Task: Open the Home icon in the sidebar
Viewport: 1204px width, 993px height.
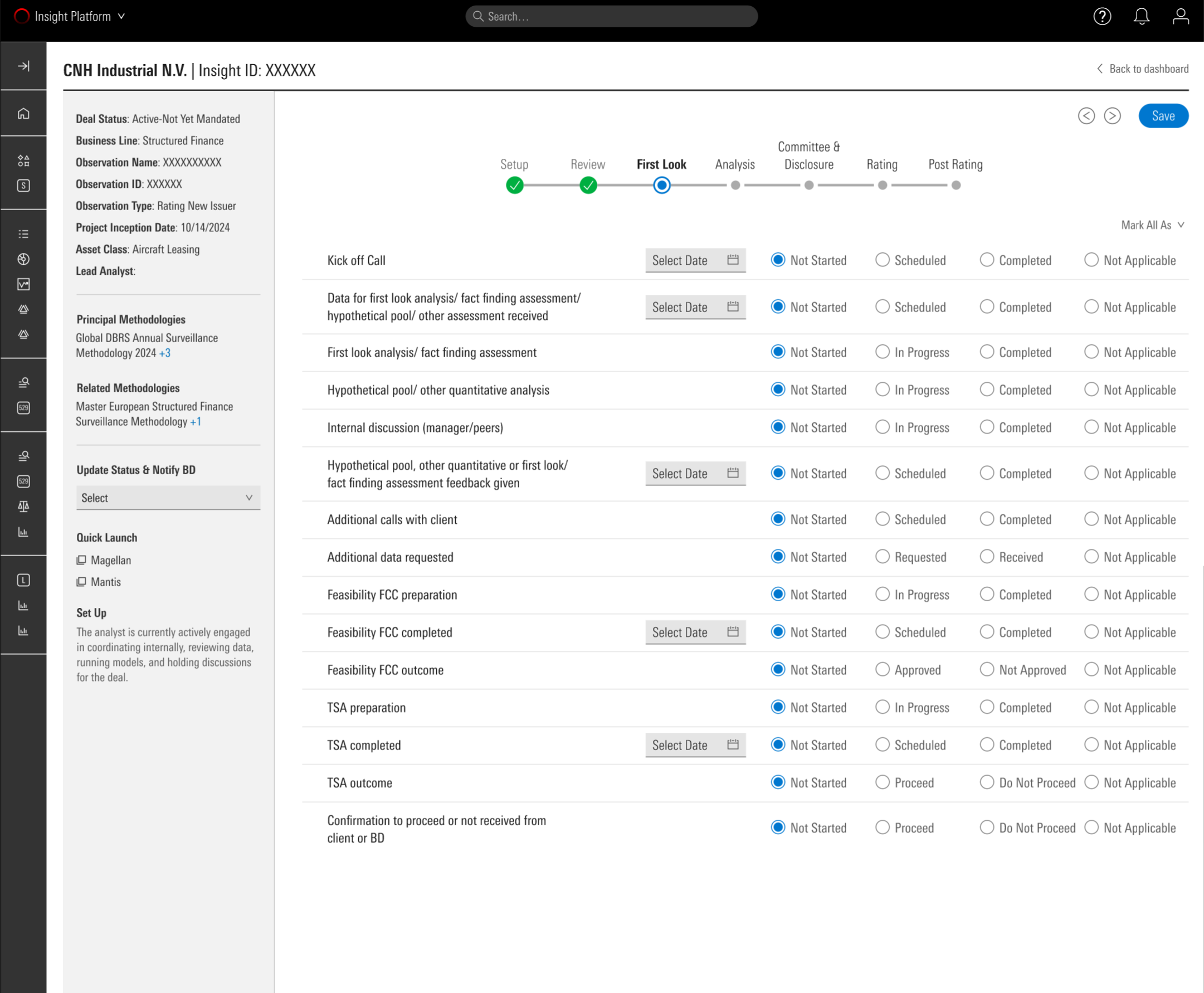Action: [x=23, y=113]
